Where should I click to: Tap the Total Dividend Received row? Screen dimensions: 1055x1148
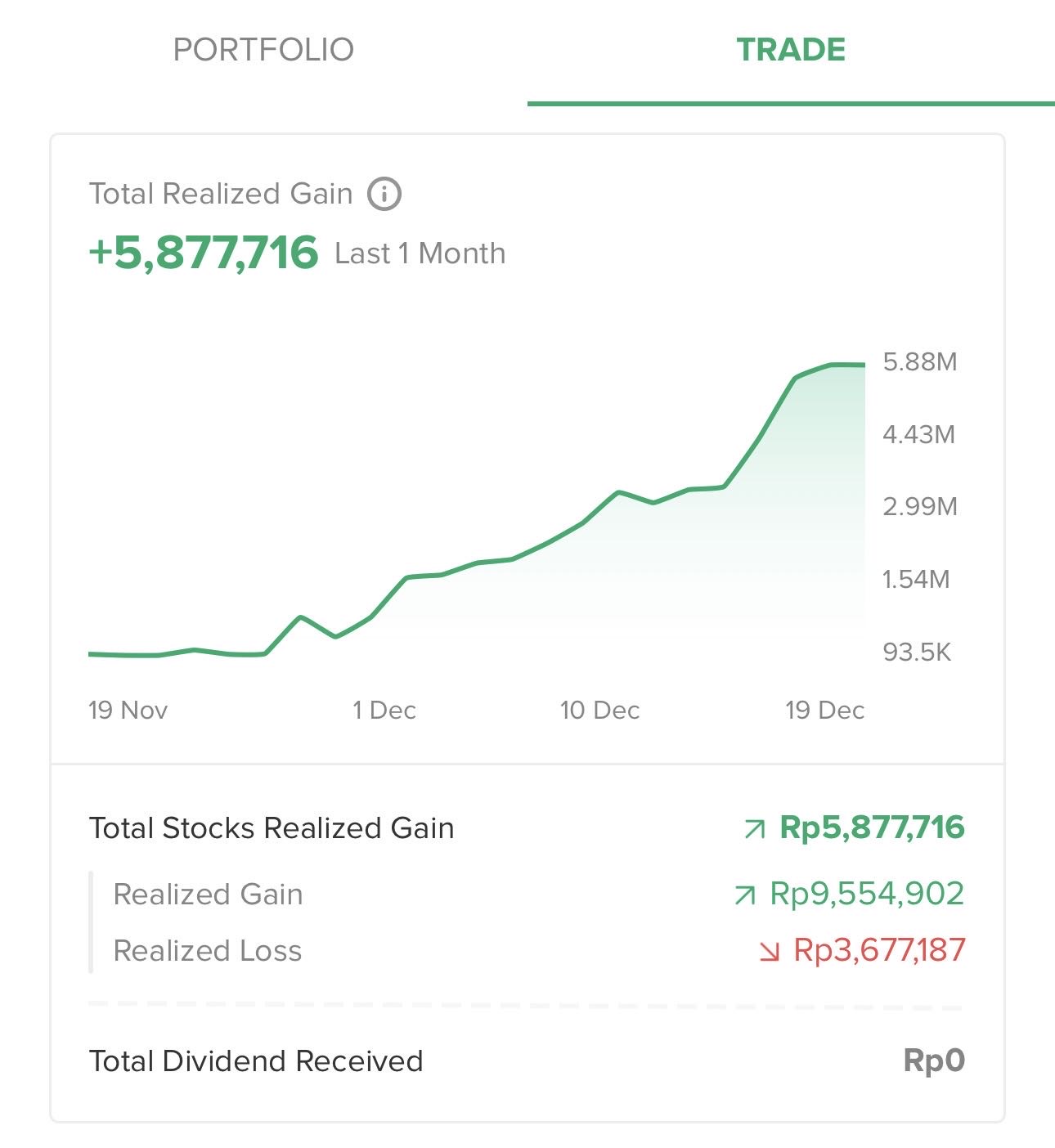click(256, 1061)
